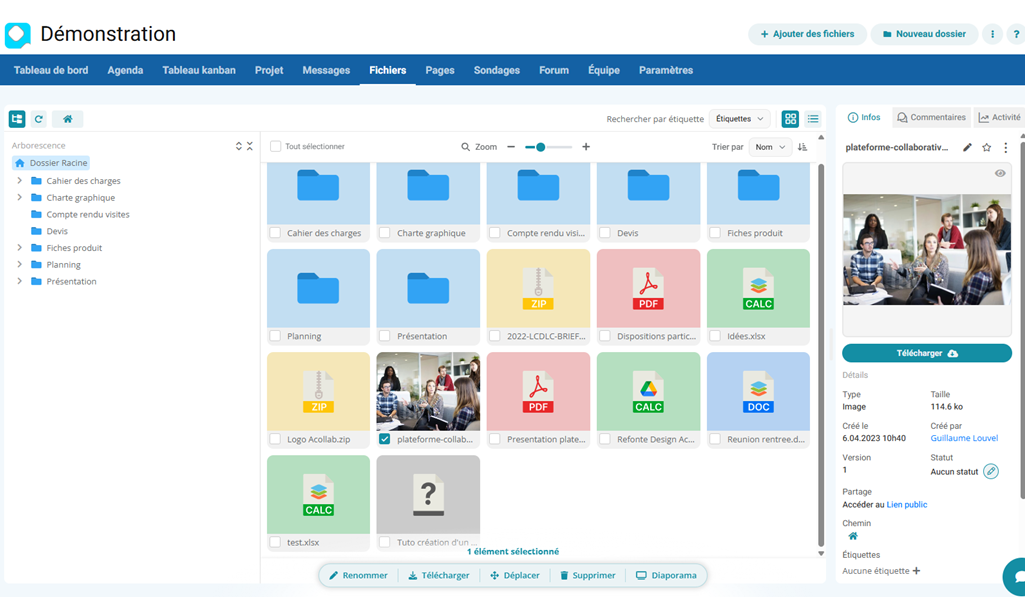Click the Télécharger button in details panel
Screen dimensions: 1025x597
coord(926,352)
